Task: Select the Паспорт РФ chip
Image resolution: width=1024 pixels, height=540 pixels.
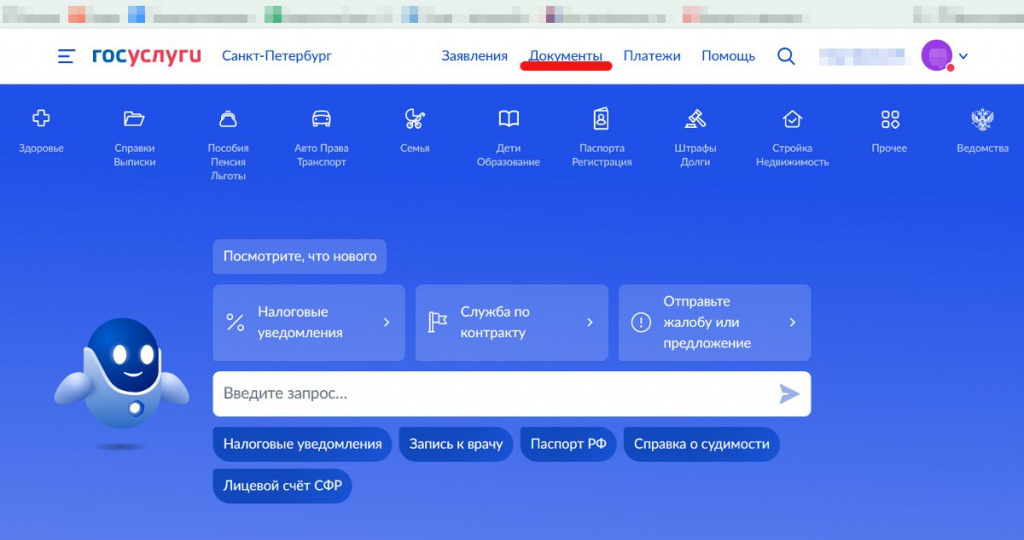Action: pos(568,444)
